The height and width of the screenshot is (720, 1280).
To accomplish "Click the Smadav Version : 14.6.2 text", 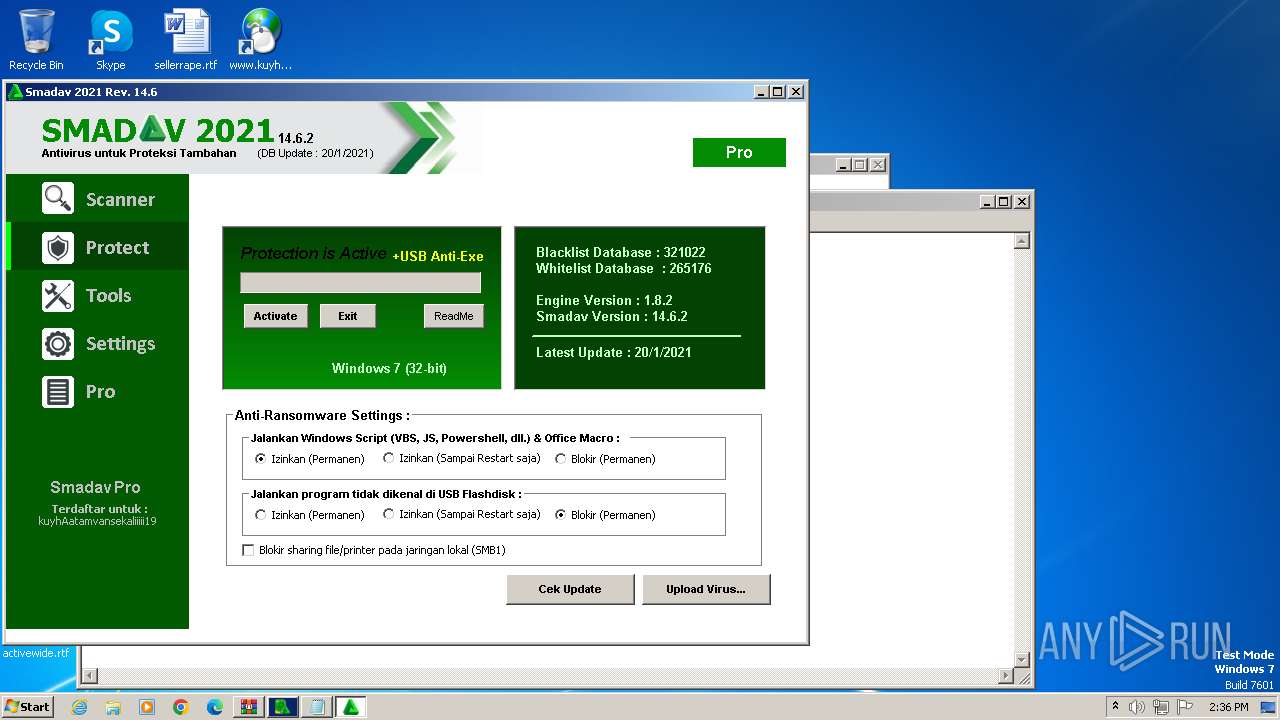I will click(x=611, y=316).
